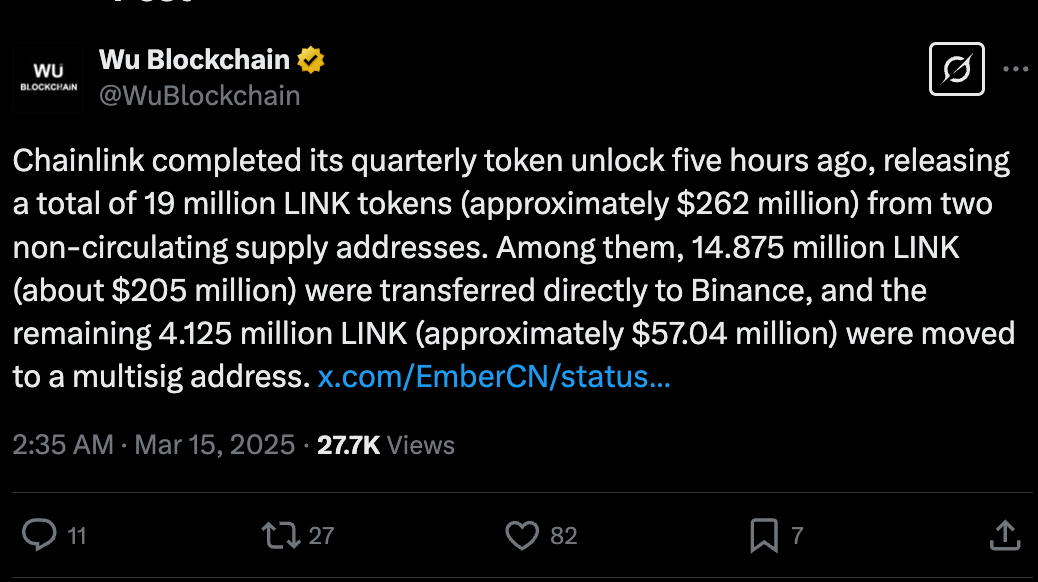Image resolution: width=1038 pixels, height=582 pixels.
Task: Click the gold verified badge next to Wu Blockchain
Action: (310, 59)
